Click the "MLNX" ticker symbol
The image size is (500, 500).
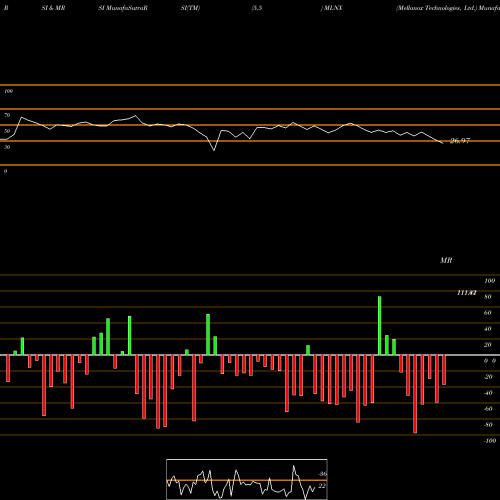point(333,8)
